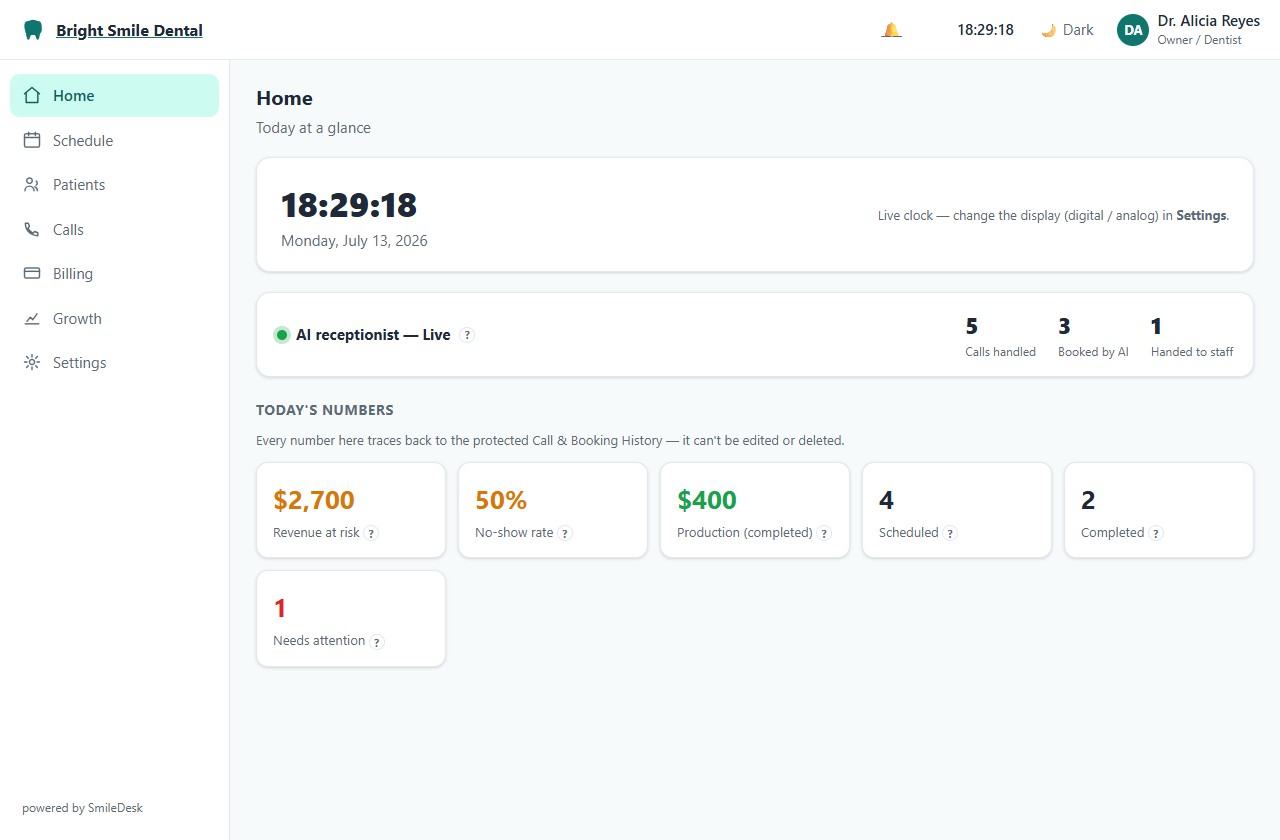Click the Schedule calendar icon
Viewport: 1280px width, 840px height.
coord(32,140)
